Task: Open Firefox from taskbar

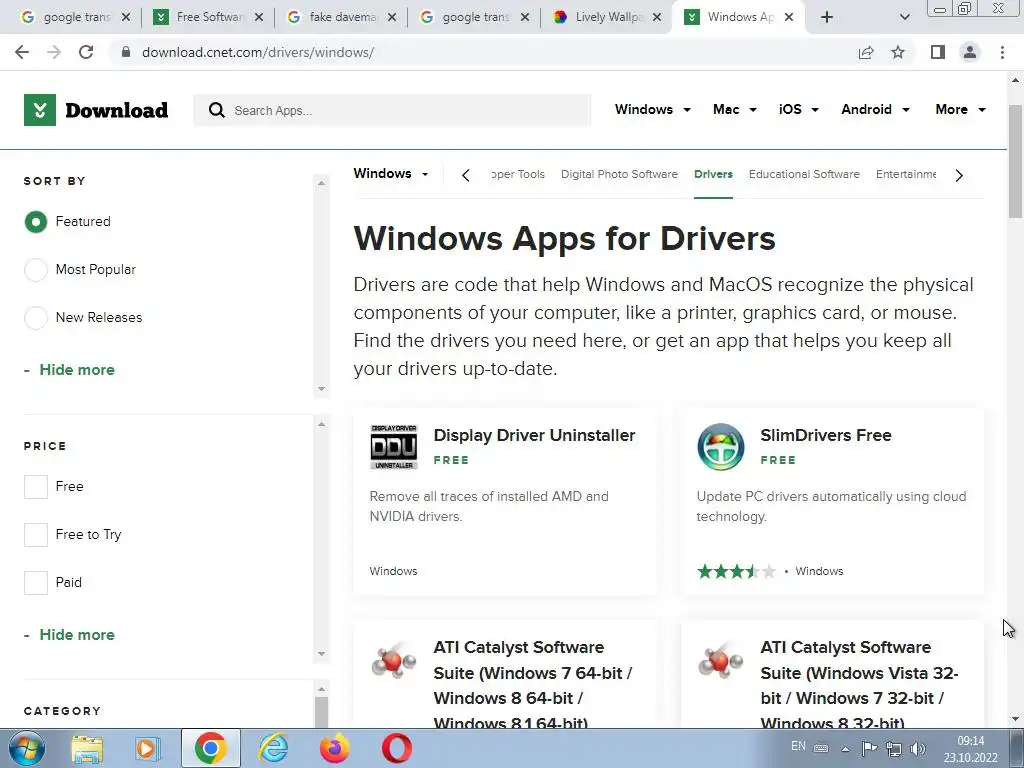Action: (334, 748)
